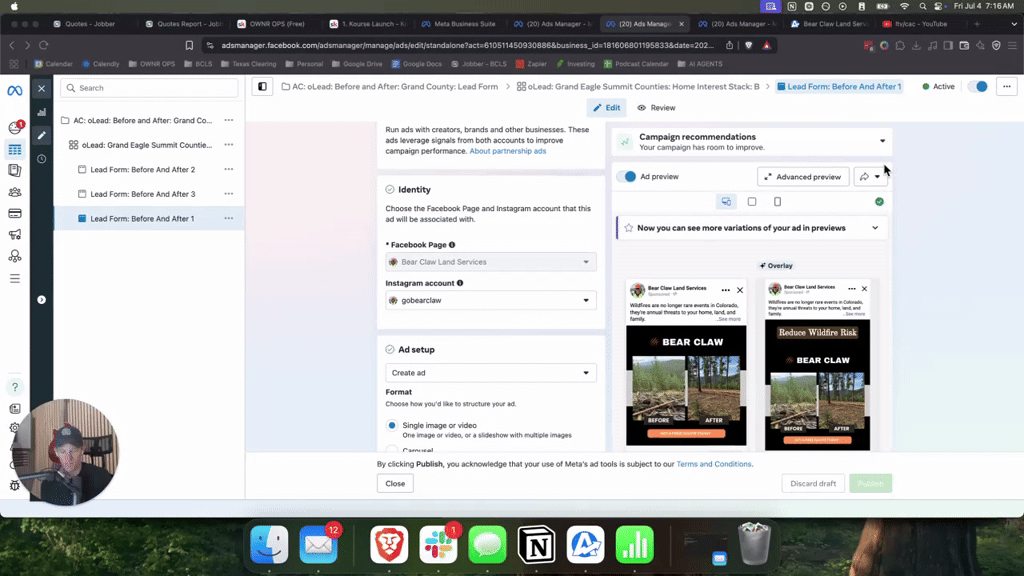1024x576 pixels.
Task: Open Billing credit card icon in sidebar
Action: click(x=14, y=214)
